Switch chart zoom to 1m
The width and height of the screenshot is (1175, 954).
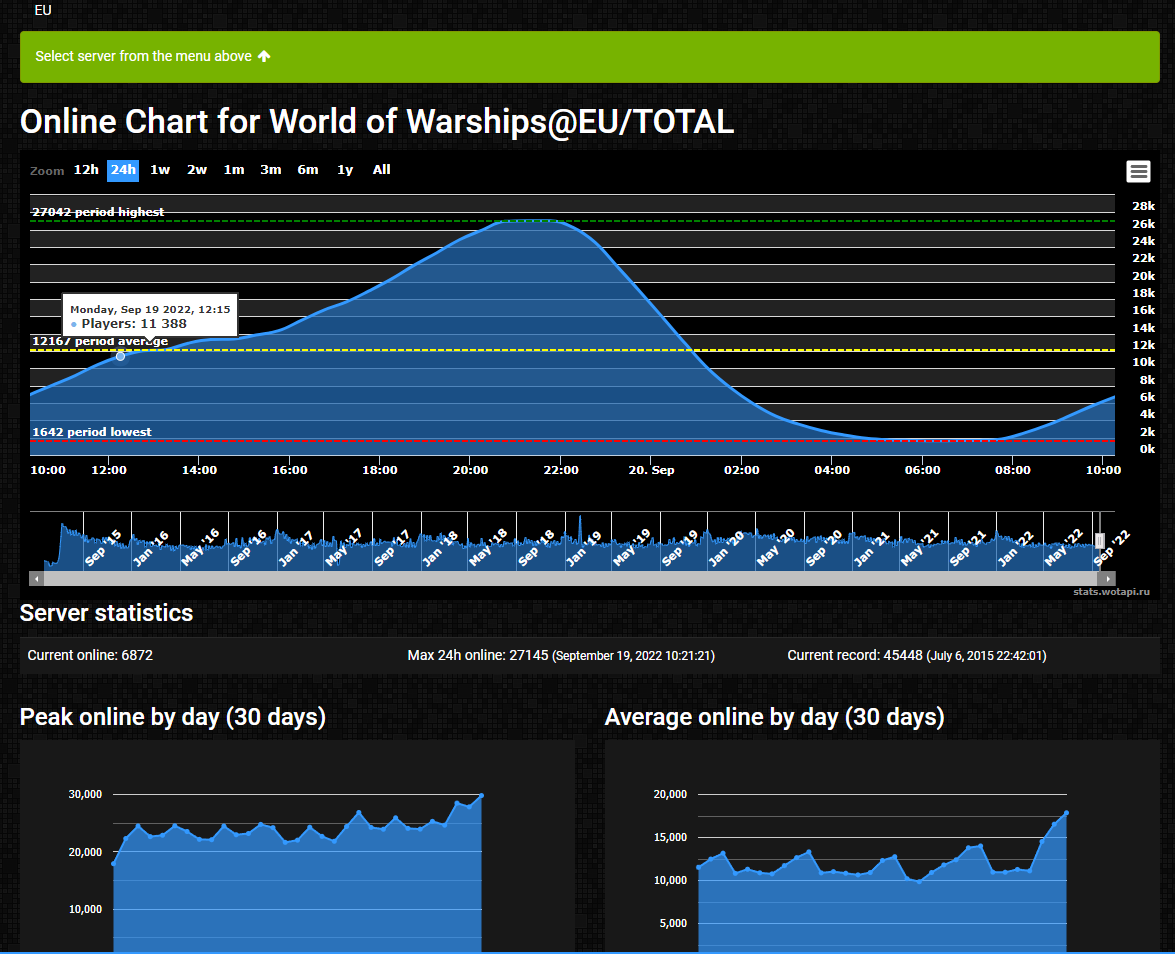point(234,170)
